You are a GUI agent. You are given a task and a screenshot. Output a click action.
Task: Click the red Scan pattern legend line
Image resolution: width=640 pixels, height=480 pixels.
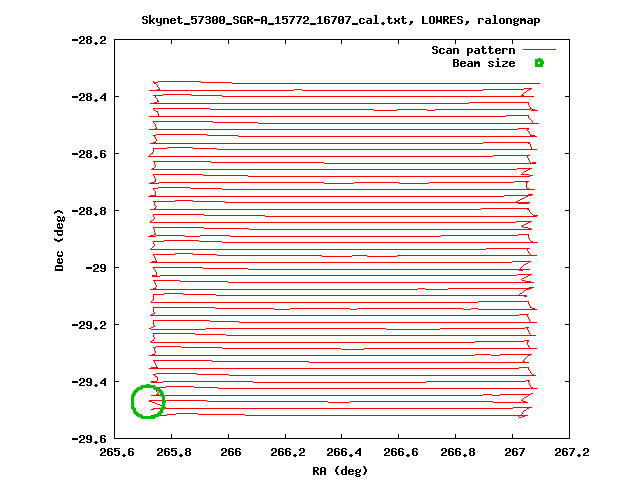pos(540,50)
